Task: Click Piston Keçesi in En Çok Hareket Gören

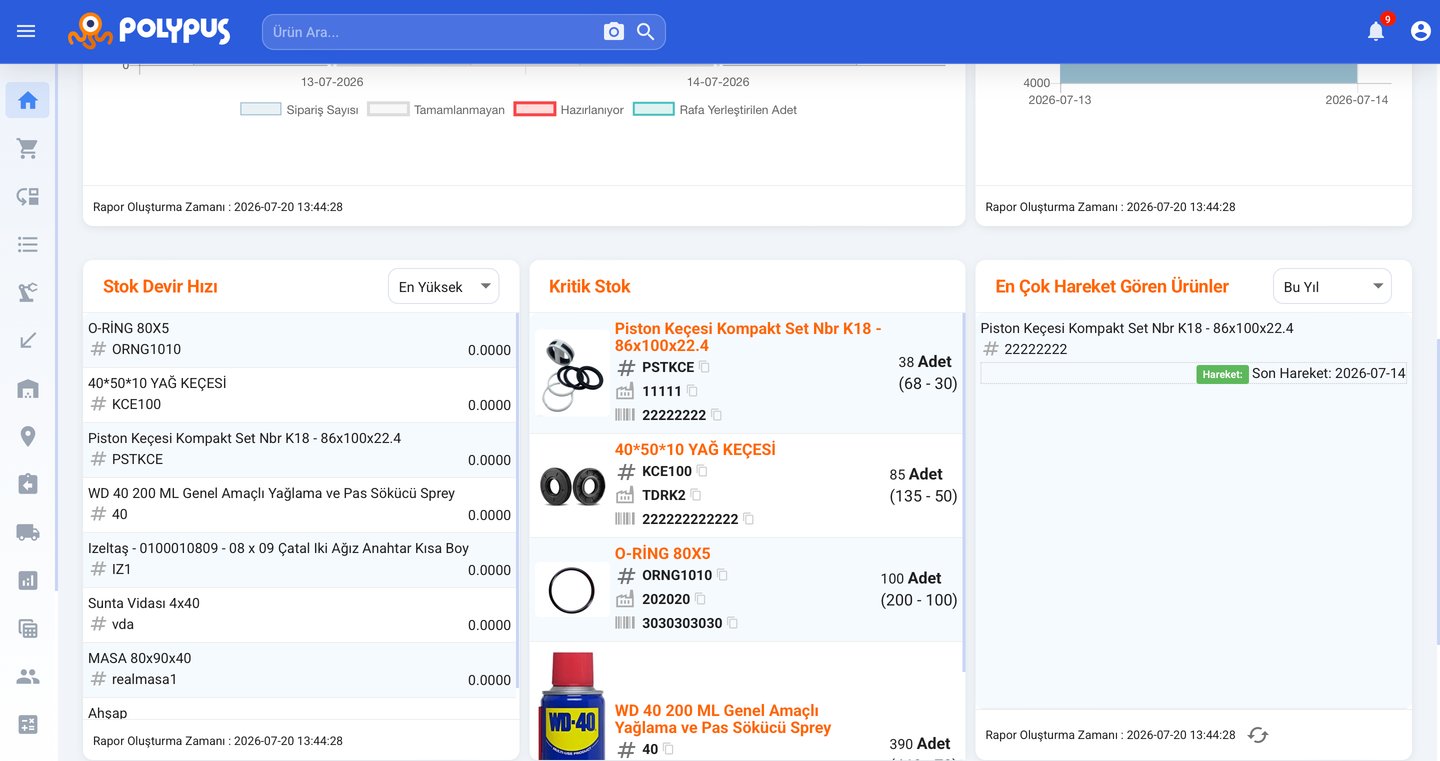Action: pyautogui.click(x=1137, y=328)
